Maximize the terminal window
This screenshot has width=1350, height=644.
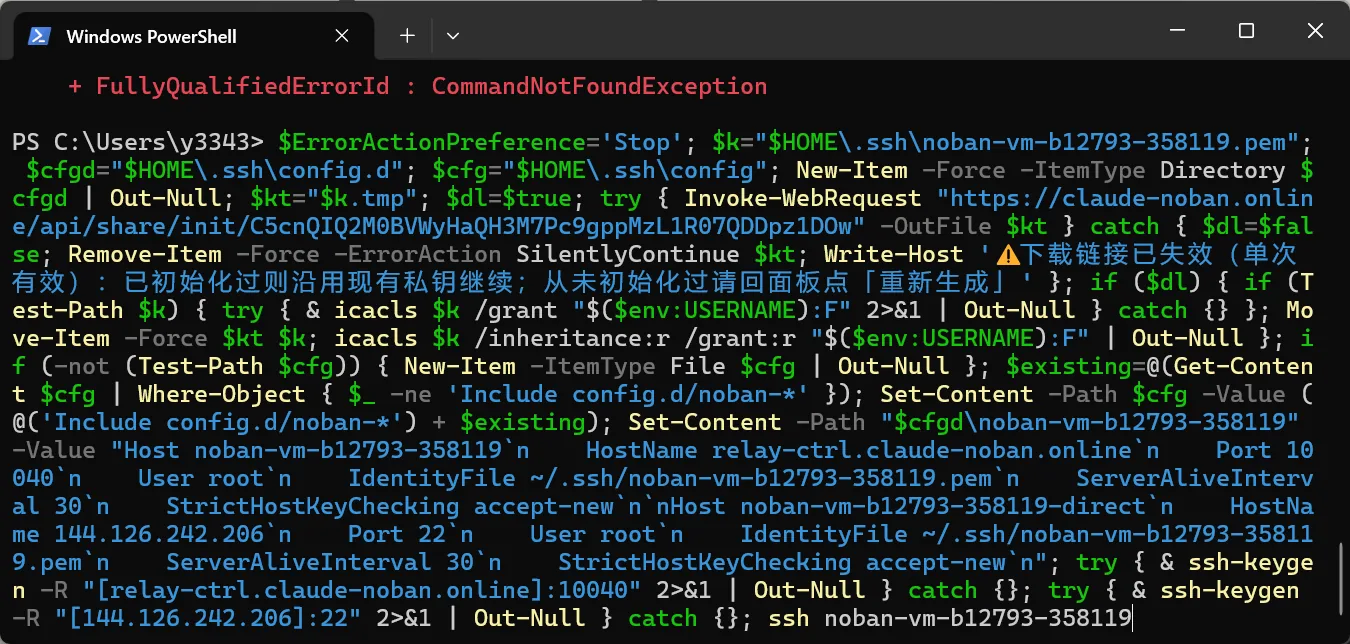coord(1246,31)
